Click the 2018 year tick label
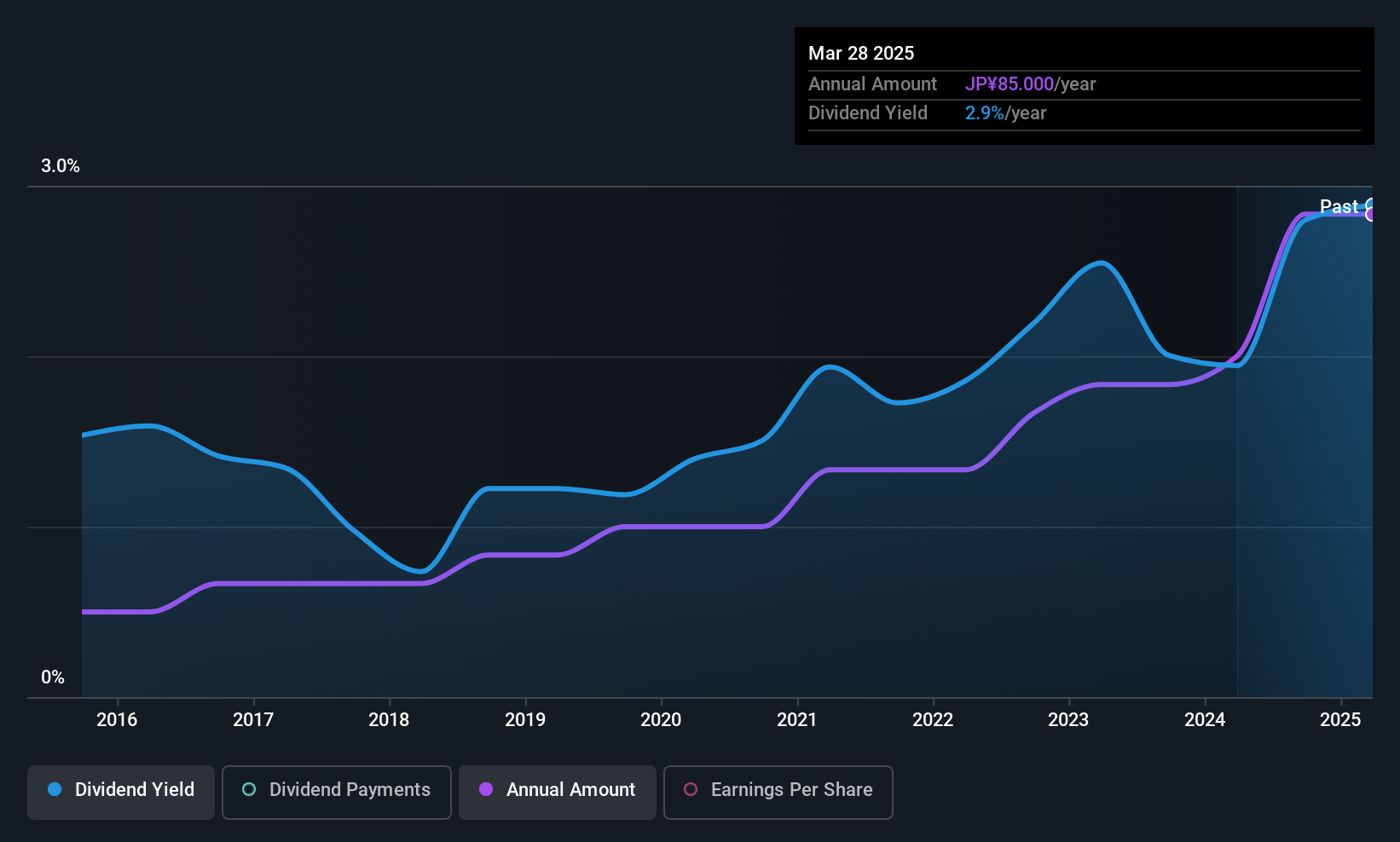Image resolution: width=1400 pixels, height=842 pixels. click(x=389, y=720)
